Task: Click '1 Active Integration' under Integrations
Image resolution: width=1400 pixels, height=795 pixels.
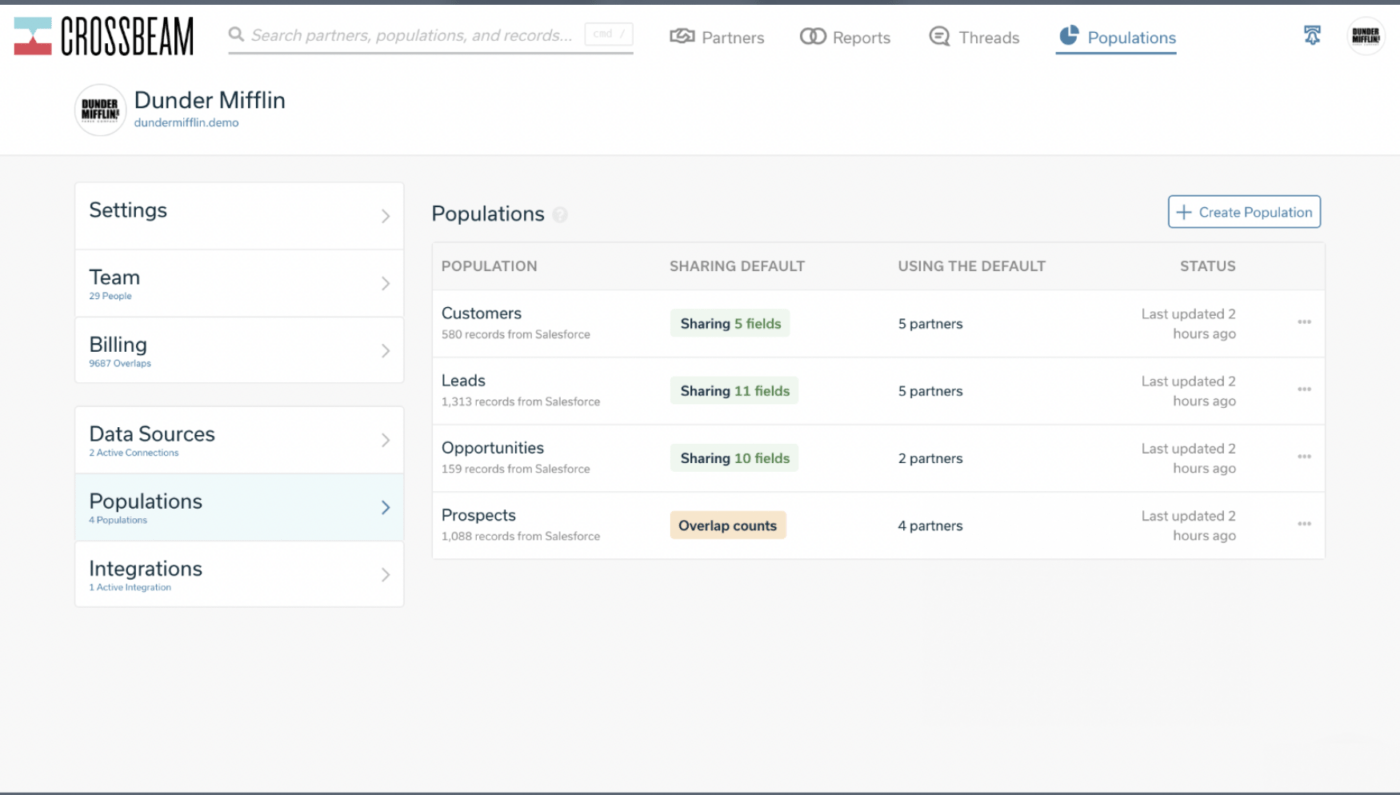Action: pos(130,587)
